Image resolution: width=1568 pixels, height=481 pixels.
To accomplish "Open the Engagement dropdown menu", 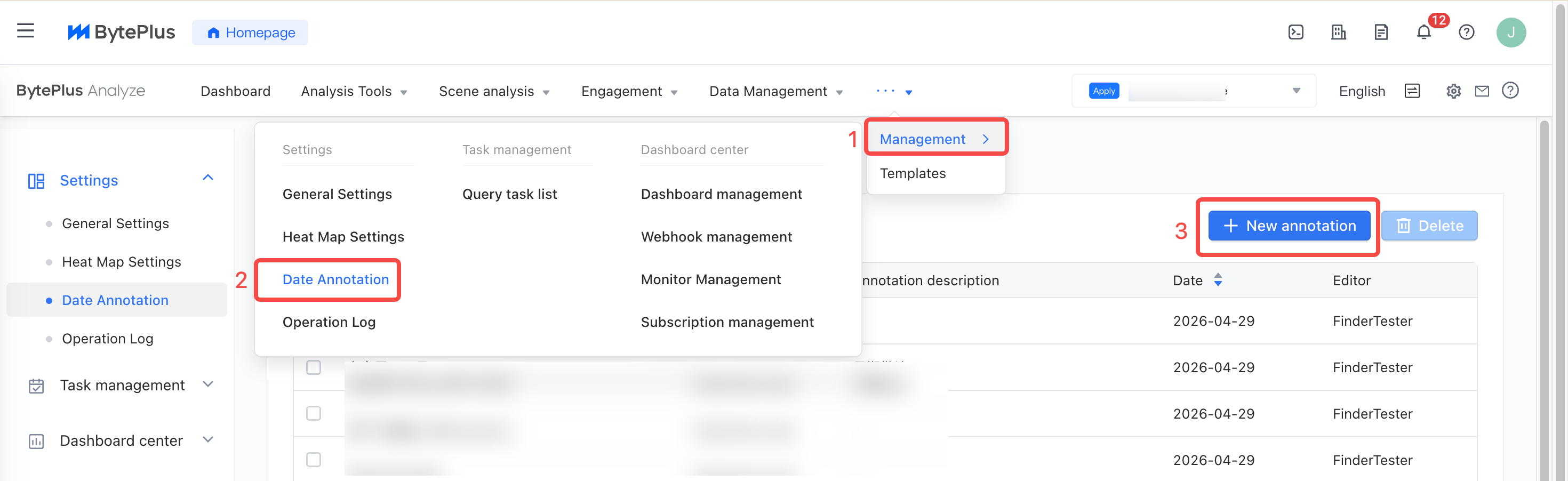I will point(629,91).
